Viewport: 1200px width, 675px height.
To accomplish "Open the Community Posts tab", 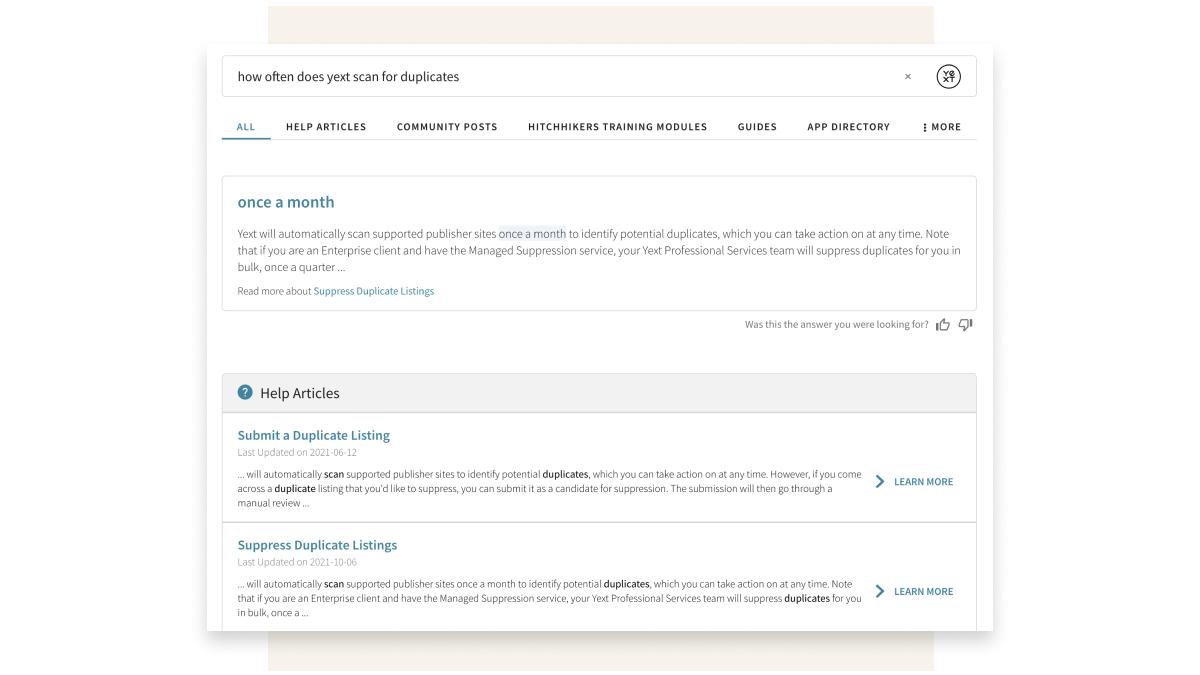I will 447,127.
